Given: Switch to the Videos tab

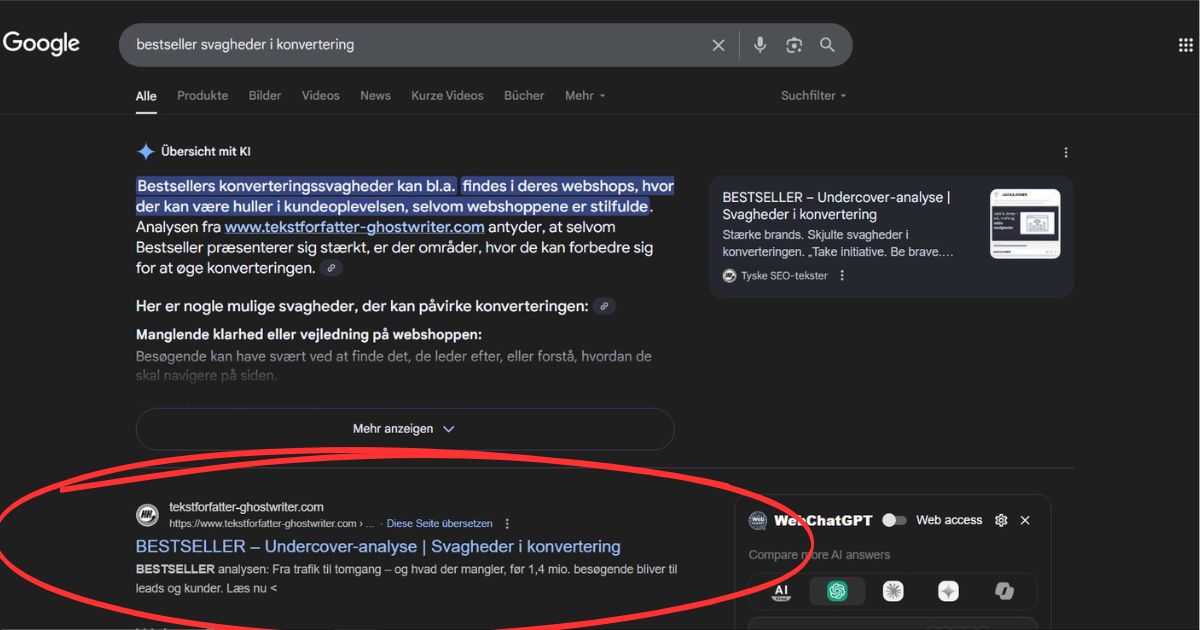Looking at the screenshot, I should 321,96.
